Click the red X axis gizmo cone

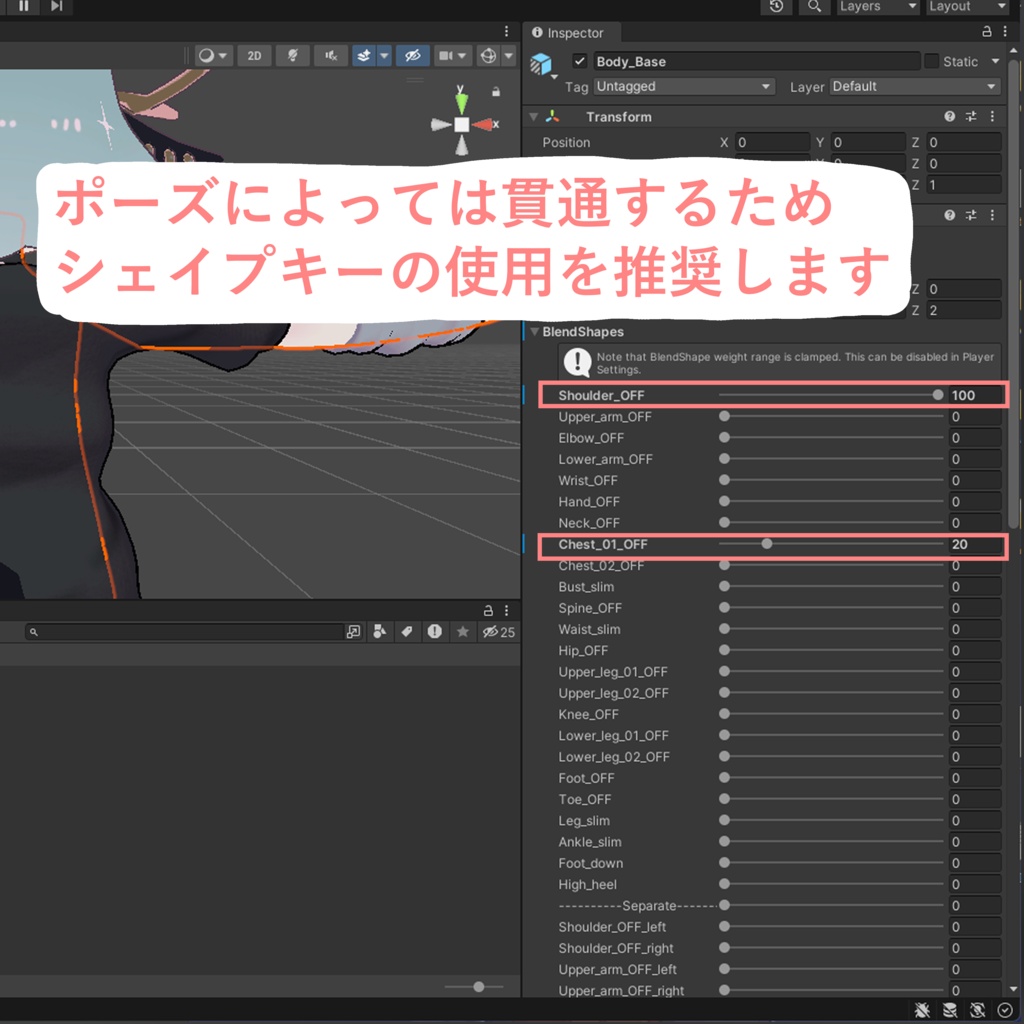click(483, 124)
